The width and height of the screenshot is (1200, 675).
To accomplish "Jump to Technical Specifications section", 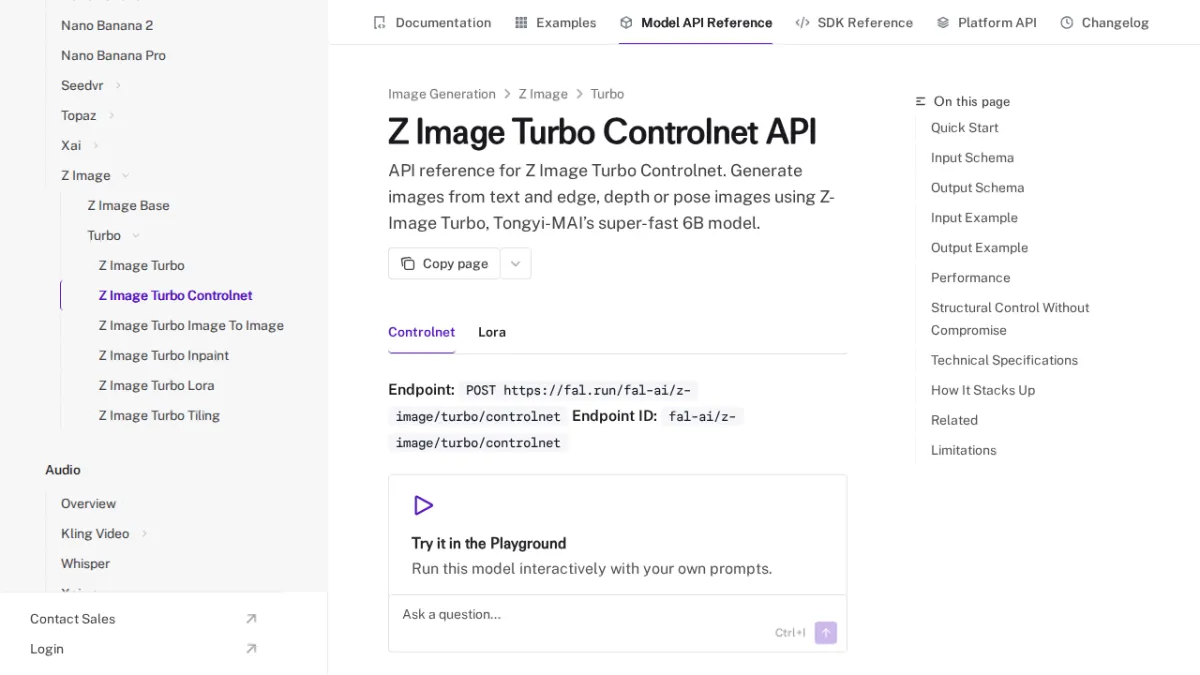I will (1004, 360).
